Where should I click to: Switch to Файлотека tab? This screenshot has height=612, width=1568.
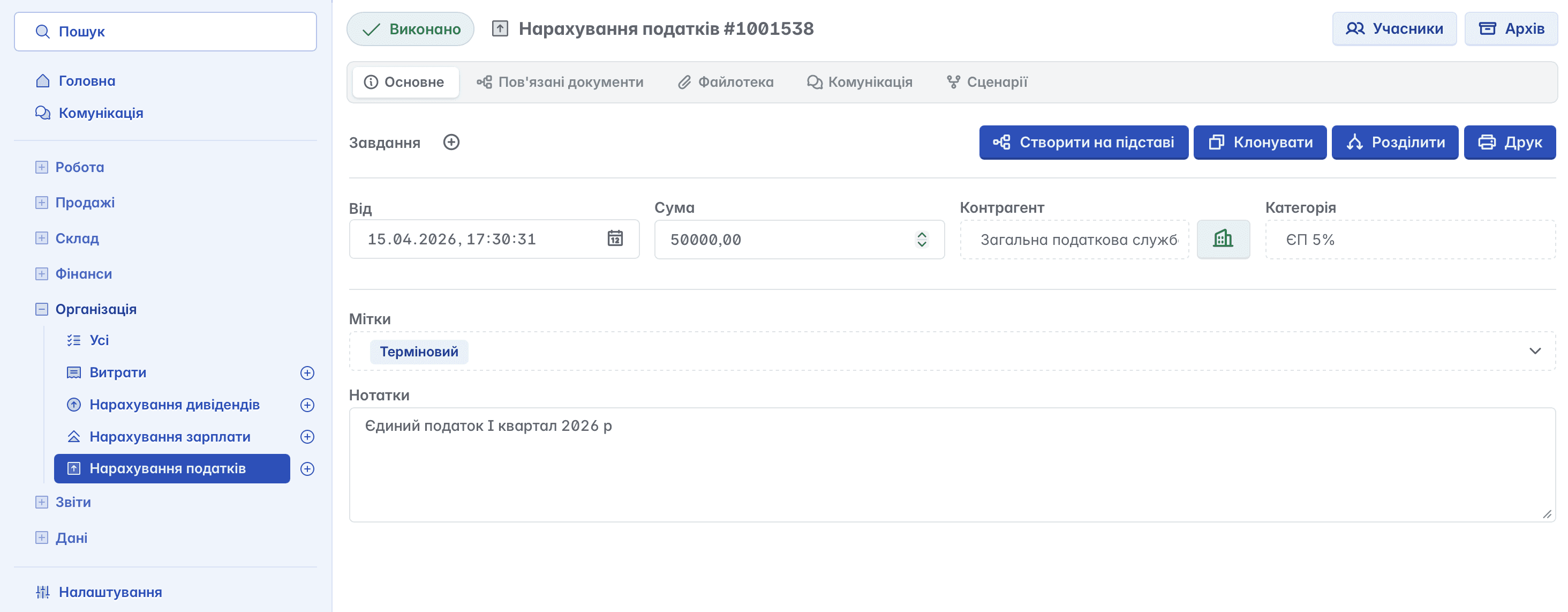click(x=726, y=82)
